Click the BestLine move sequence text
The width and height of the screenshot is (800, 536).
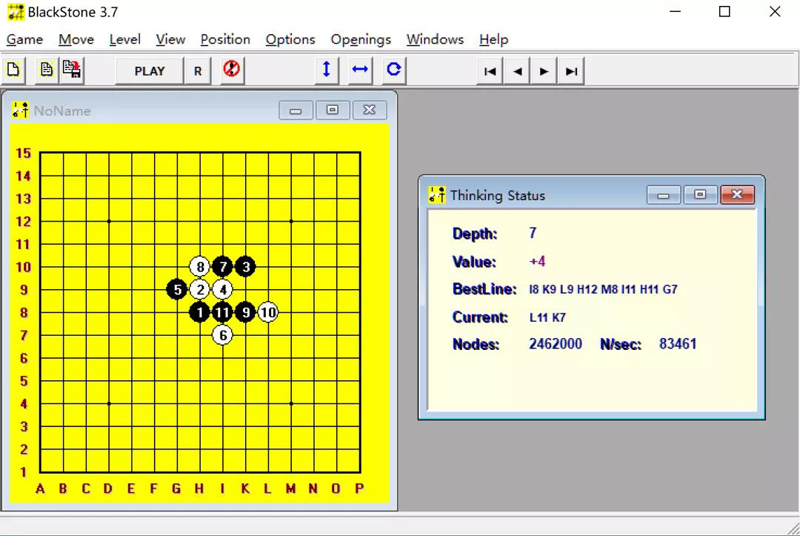[603, 290]
